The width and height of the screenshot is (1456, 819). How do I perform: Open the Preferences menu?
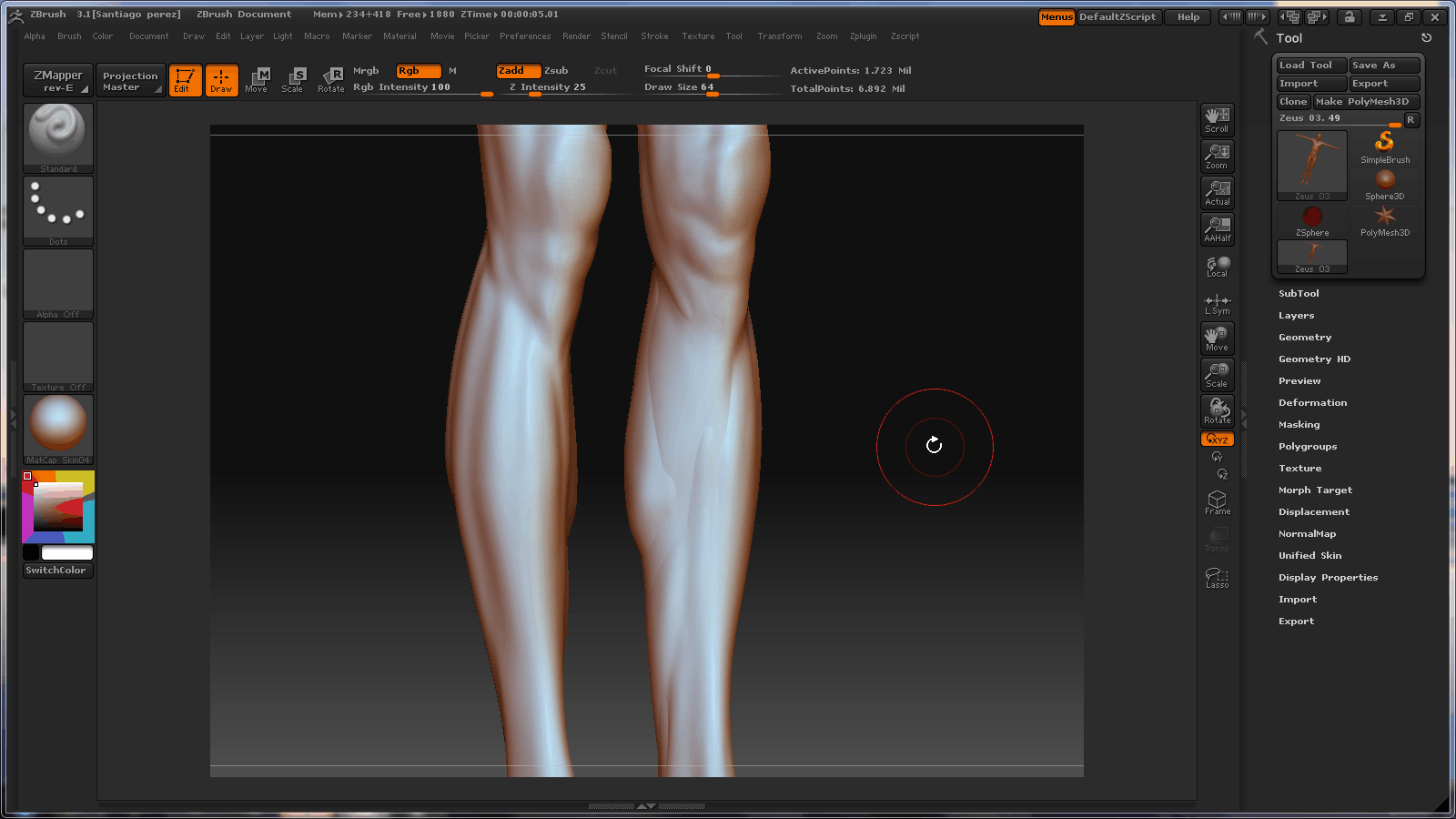point(524,36)
